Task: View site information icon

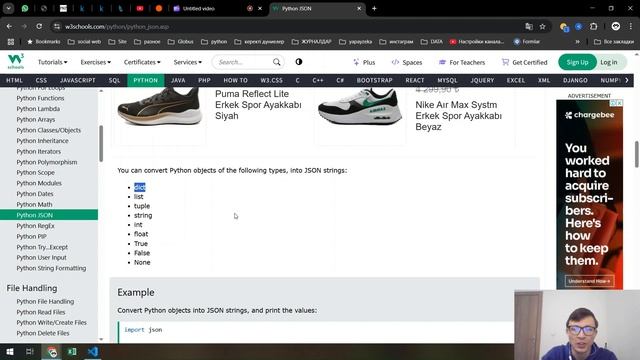Action: (x=57, y=27)
